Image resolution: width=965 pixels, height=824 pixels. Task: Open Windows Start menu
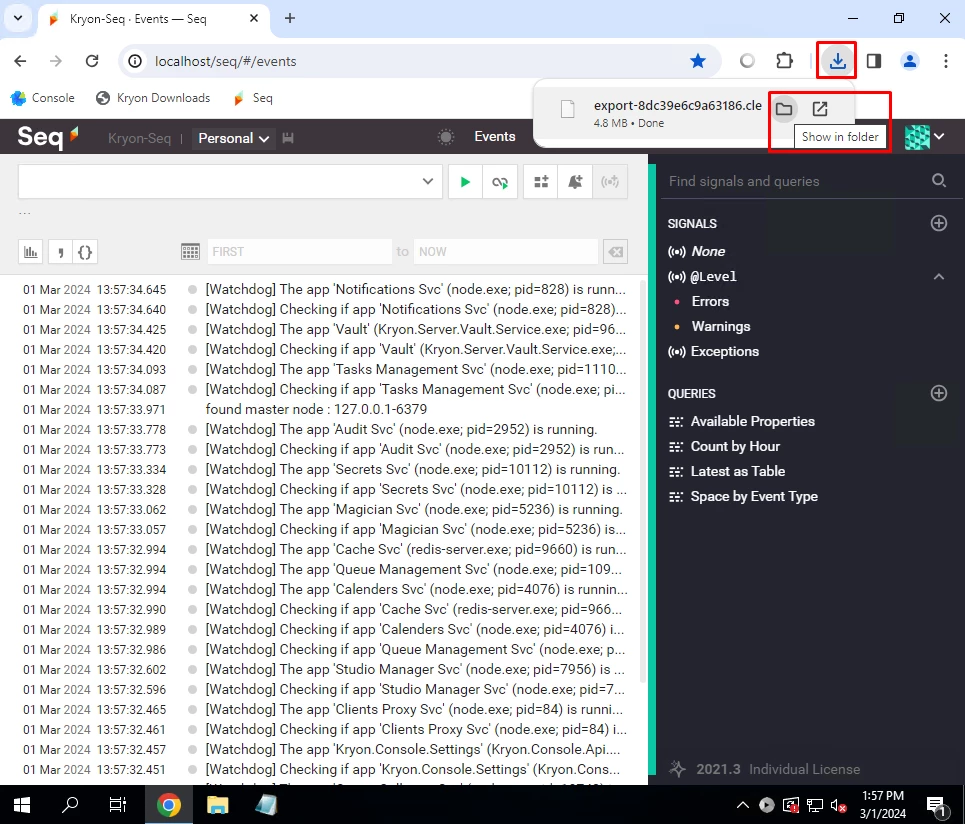click(x=22, y=805)
